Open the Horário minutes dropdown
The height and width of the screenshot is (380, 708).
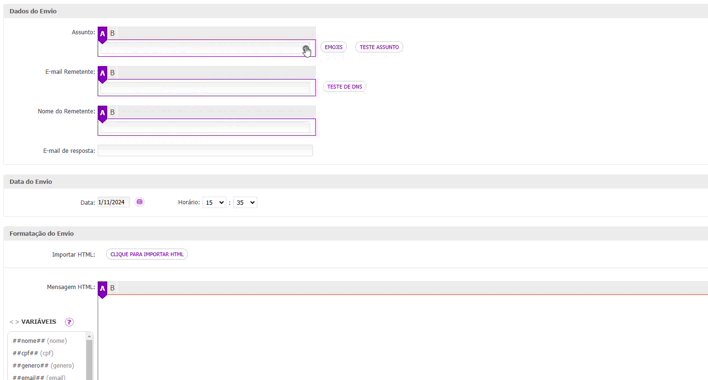tap(245, 203)
